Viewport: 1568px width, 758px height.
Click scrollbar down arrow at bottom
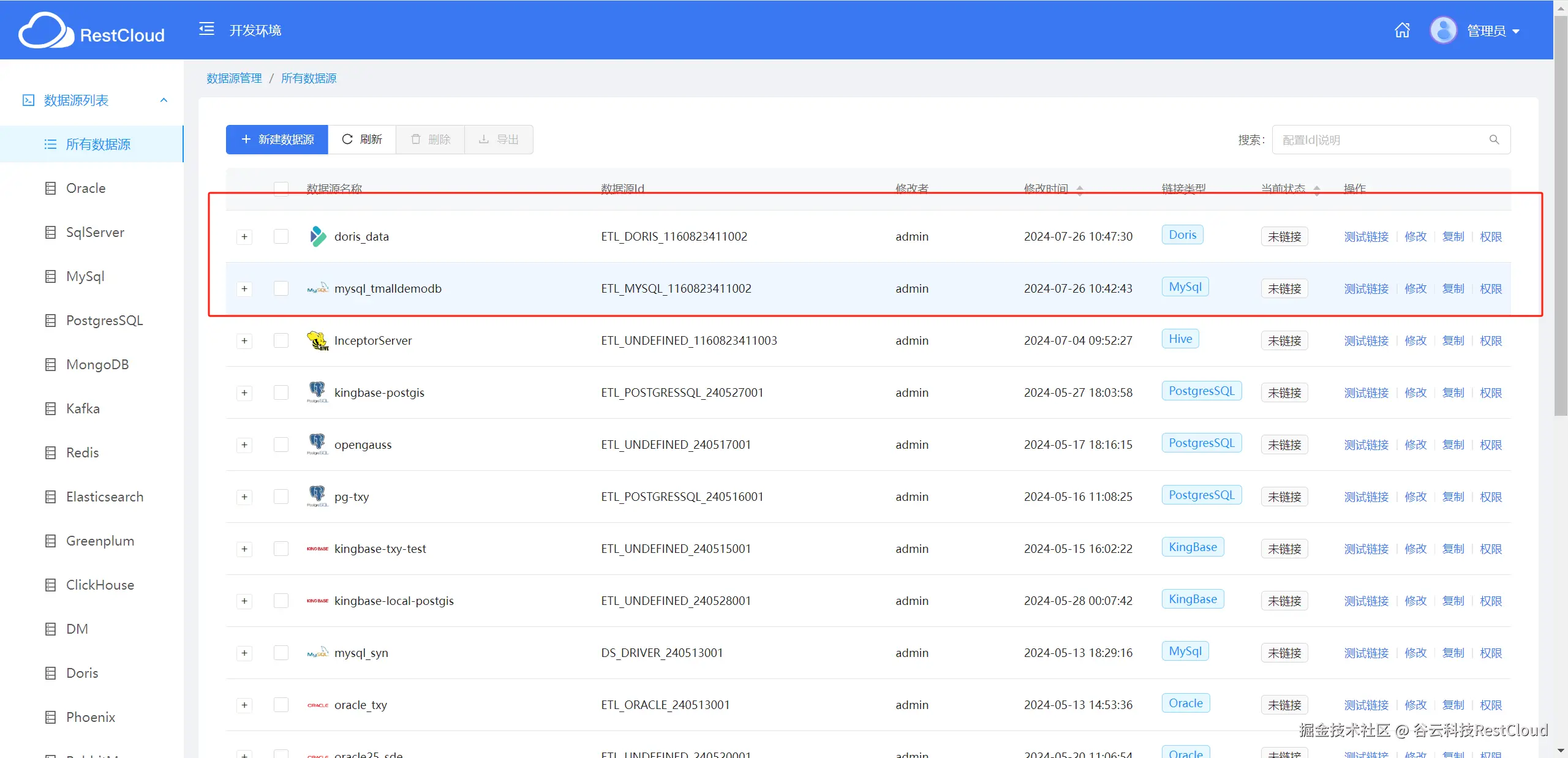coord(1561,751)
